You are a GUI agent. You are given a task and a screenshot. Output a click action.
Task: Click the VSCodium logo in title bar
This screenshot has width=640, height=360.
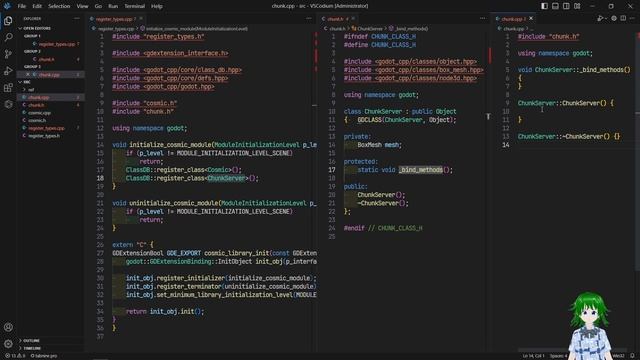7,6
